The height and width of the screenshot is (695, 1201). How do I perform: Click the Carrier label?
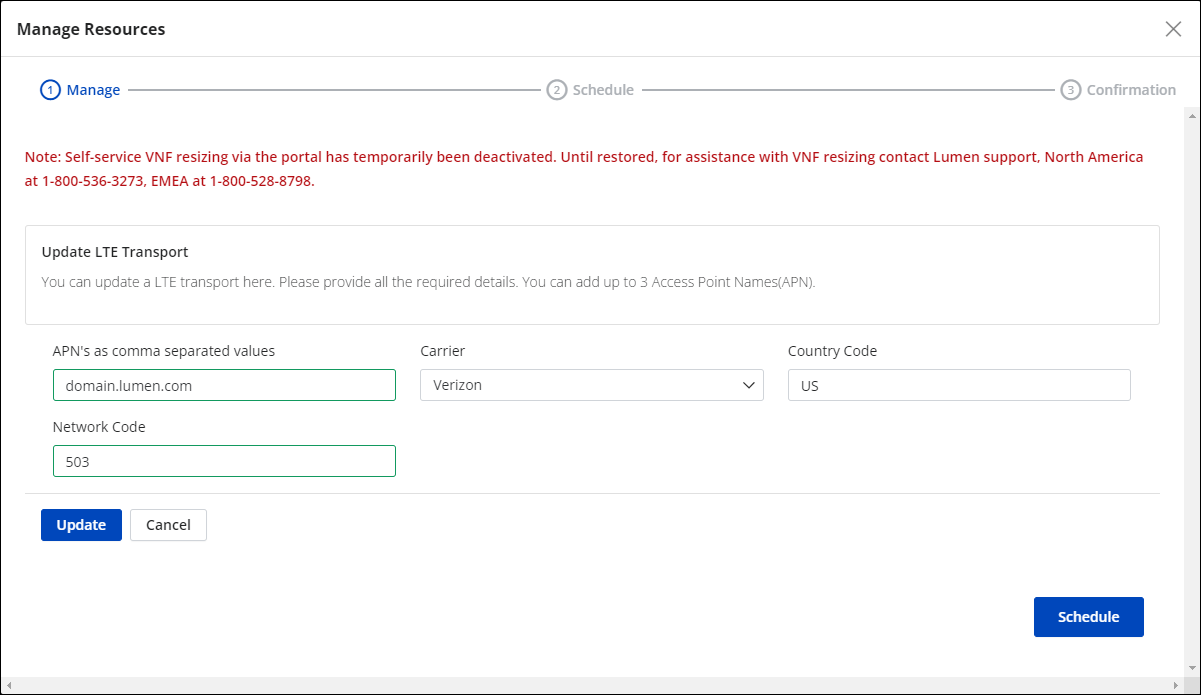pyautogui.click(x=442, y=351)
